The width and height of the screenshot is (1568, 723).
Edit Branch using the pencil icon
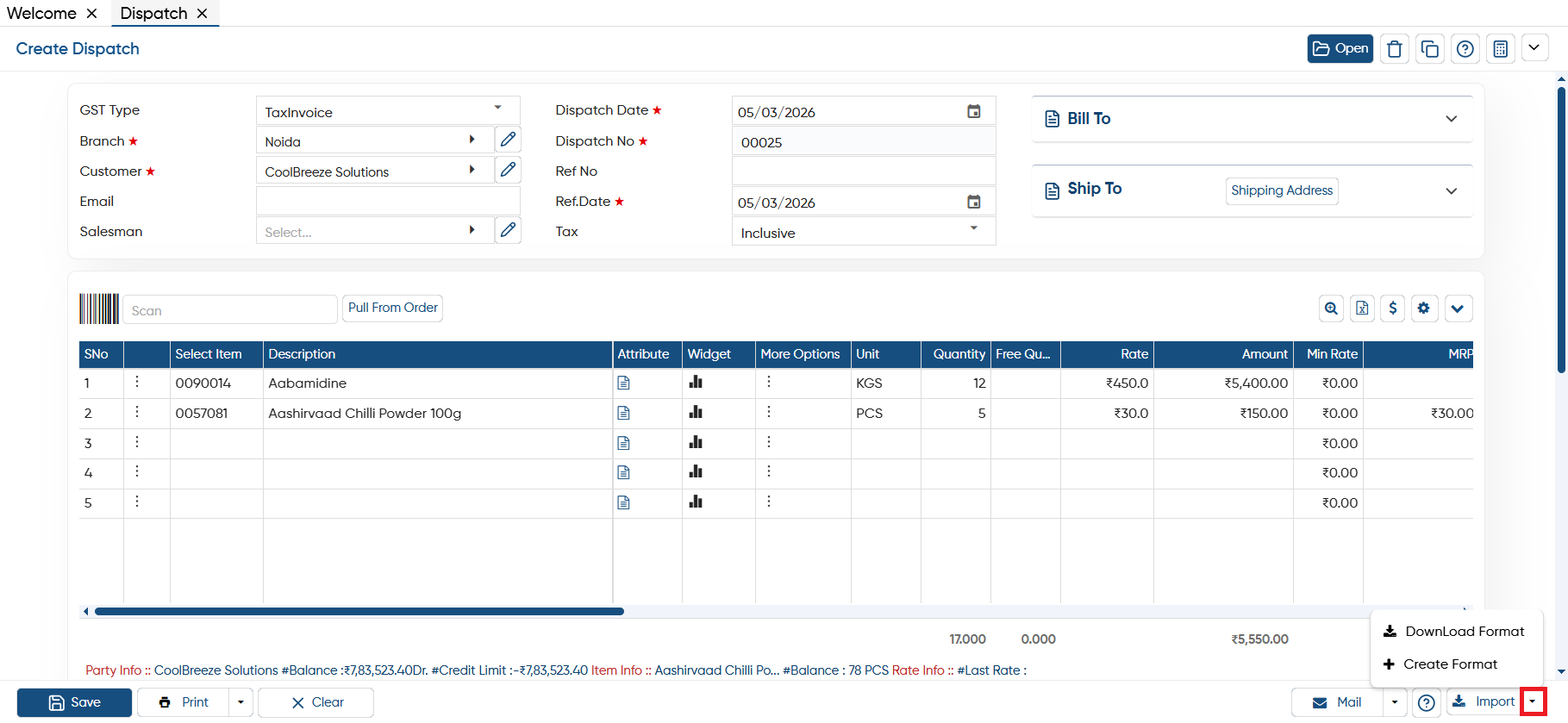[508, 140]
